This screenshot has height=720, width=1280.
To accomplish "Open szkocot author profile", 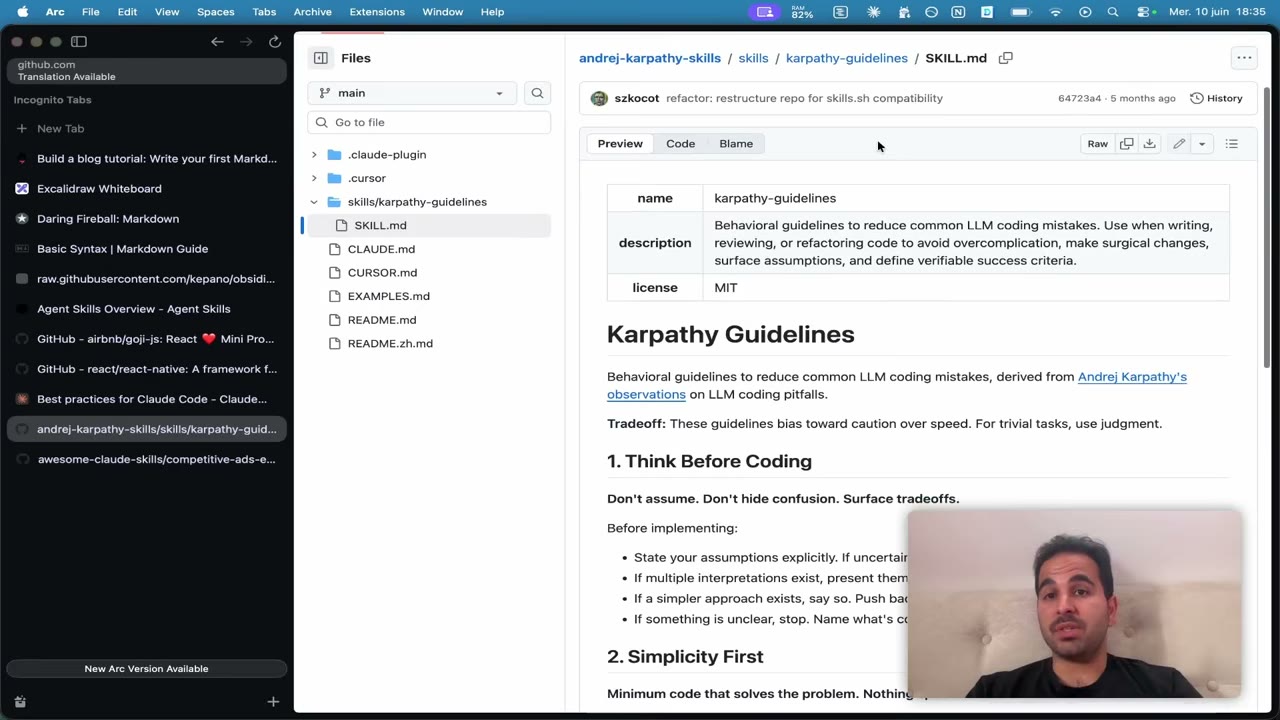I will coord(637,98).
